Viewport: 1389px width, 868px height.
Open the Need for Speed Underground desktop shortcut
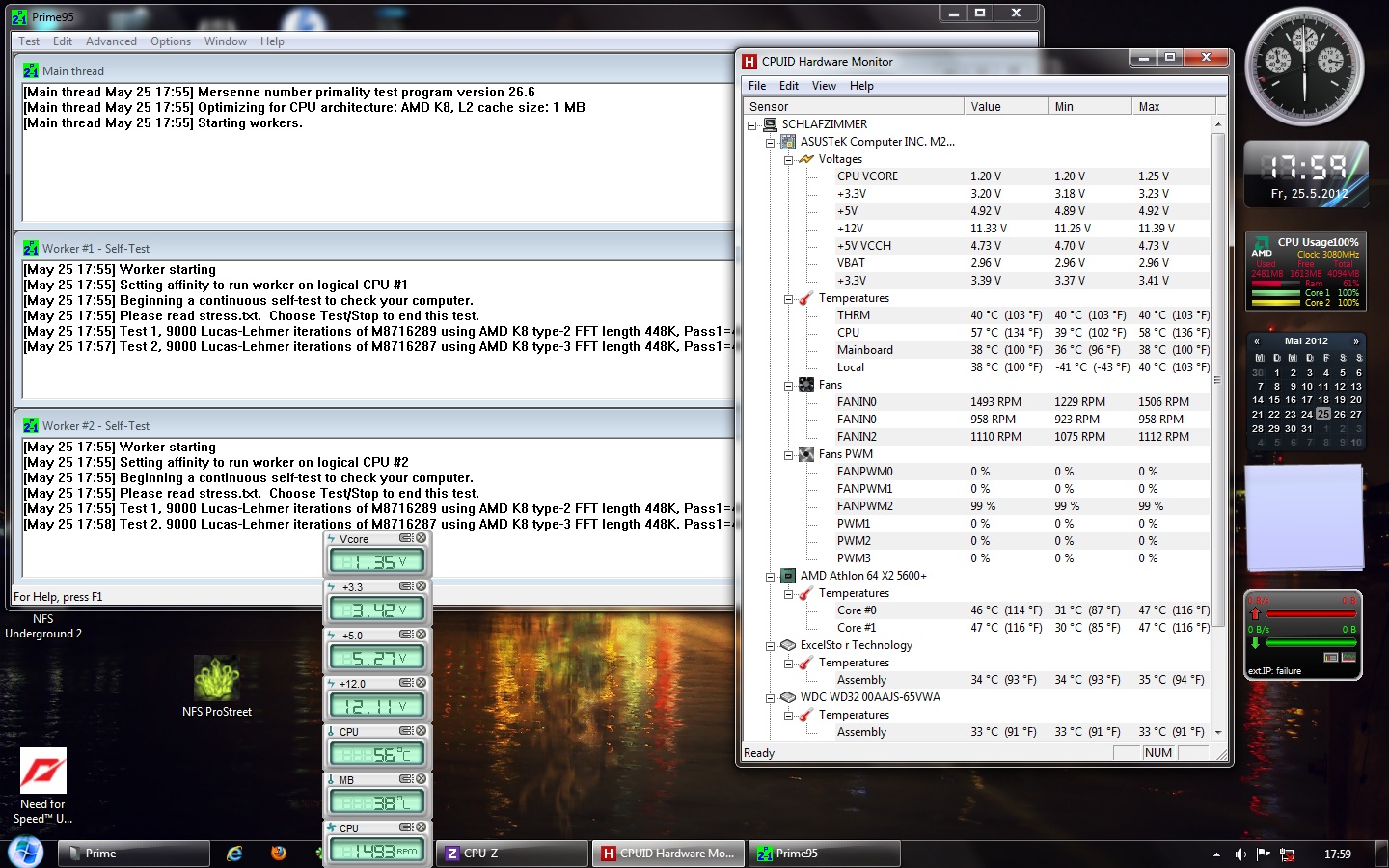pyautogui.click(x=43, y=786)
